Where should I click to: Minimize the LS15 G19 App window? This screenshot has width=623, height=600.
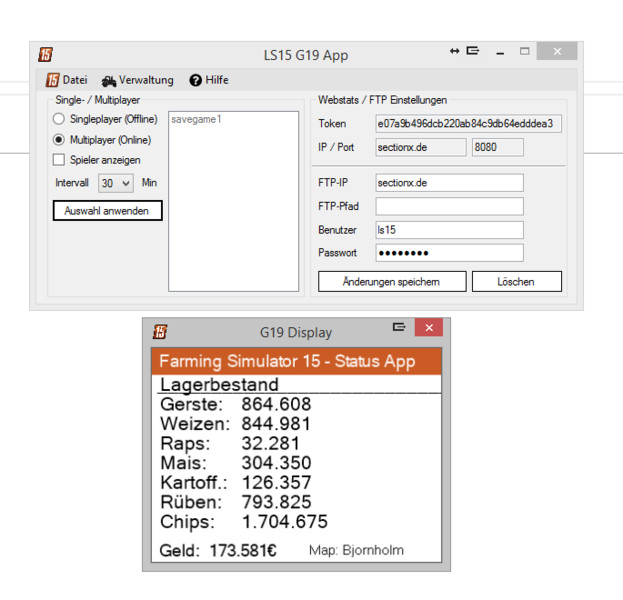point(500,52)
